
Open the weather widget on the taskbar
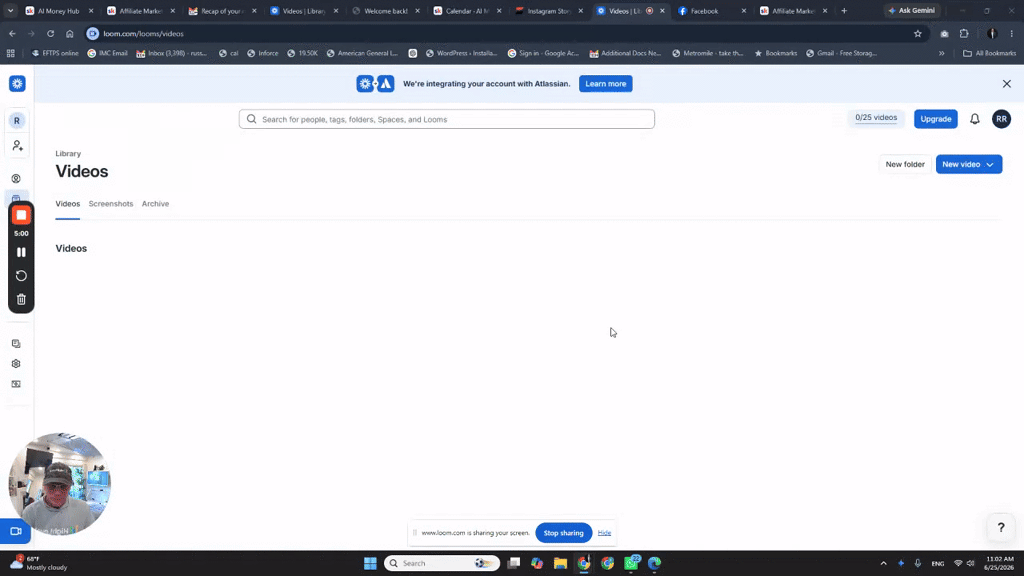[39, 563]
